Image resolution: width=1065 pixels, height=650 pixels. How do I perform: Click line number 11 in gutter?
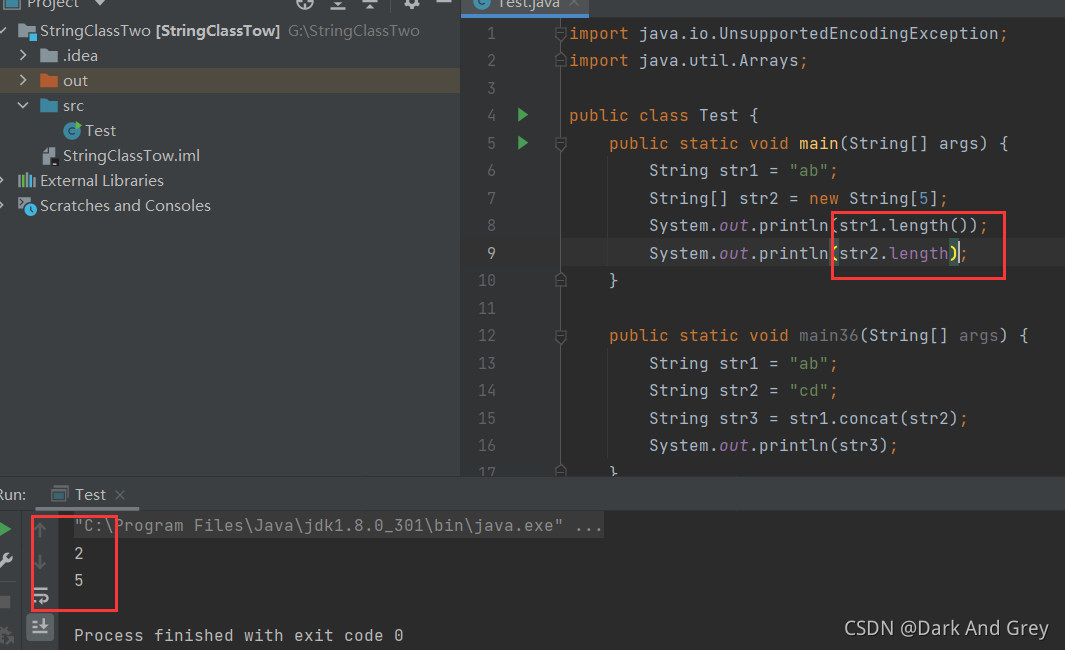(x=486, y=308)
